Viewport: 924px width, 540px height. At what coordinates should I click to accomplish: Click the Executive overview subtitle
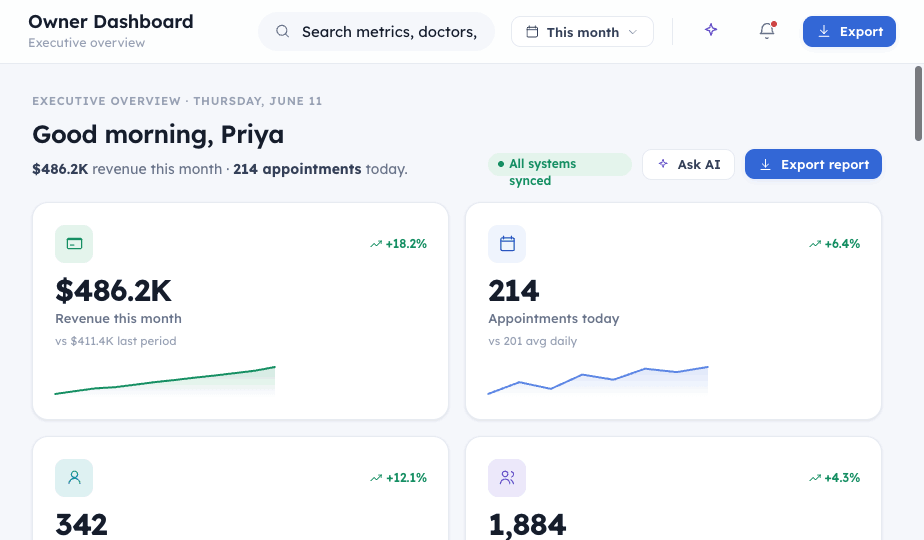click(87, 42)
